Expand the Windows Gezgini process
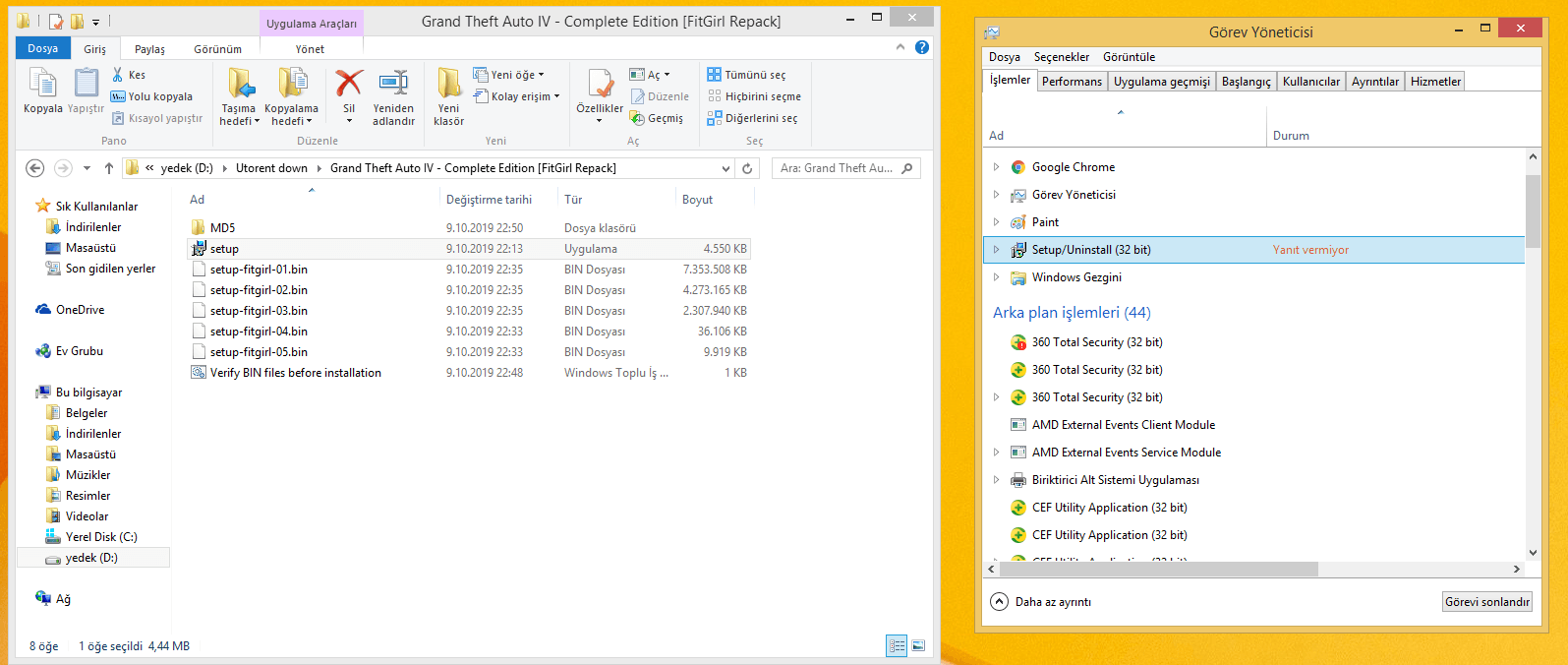 (x=996, y=277)
